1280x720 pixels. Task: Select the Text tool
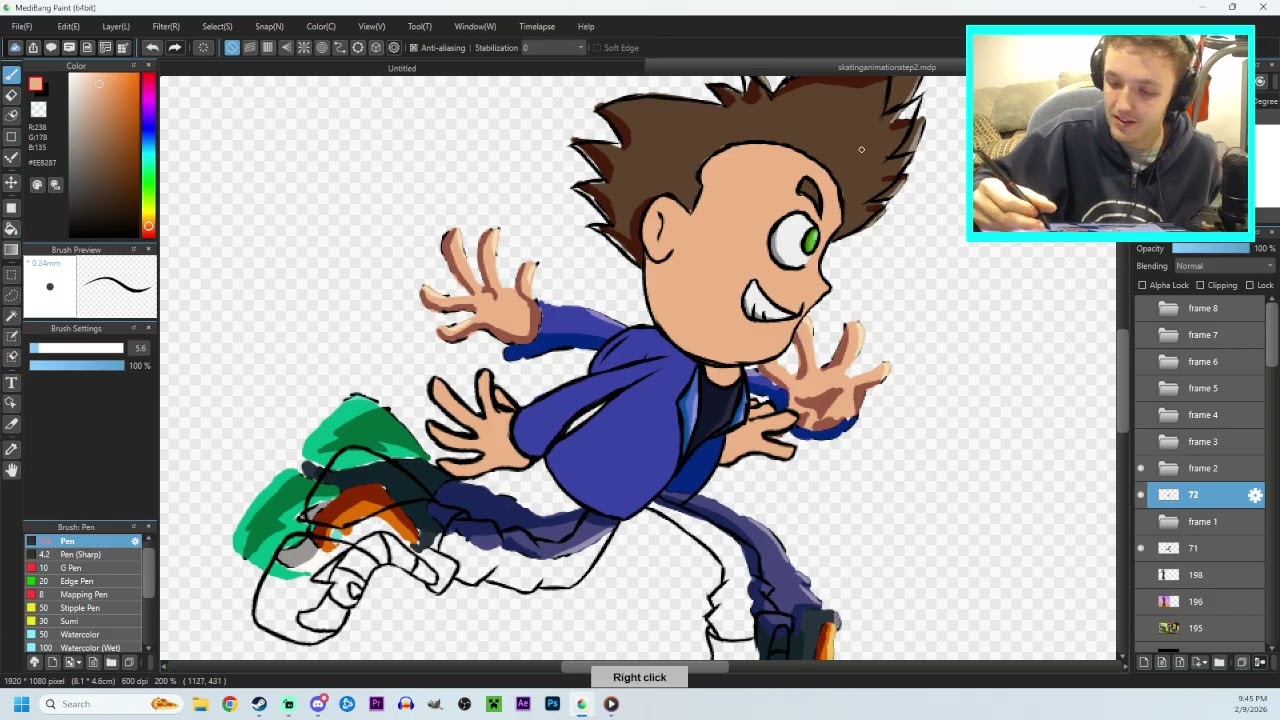pos(12,383)
